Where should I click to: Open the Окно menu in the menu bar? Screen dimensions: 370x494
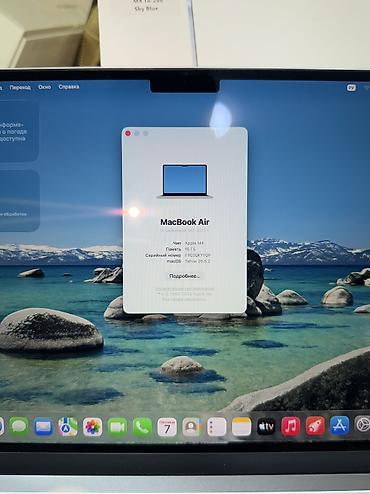[44, 87]
